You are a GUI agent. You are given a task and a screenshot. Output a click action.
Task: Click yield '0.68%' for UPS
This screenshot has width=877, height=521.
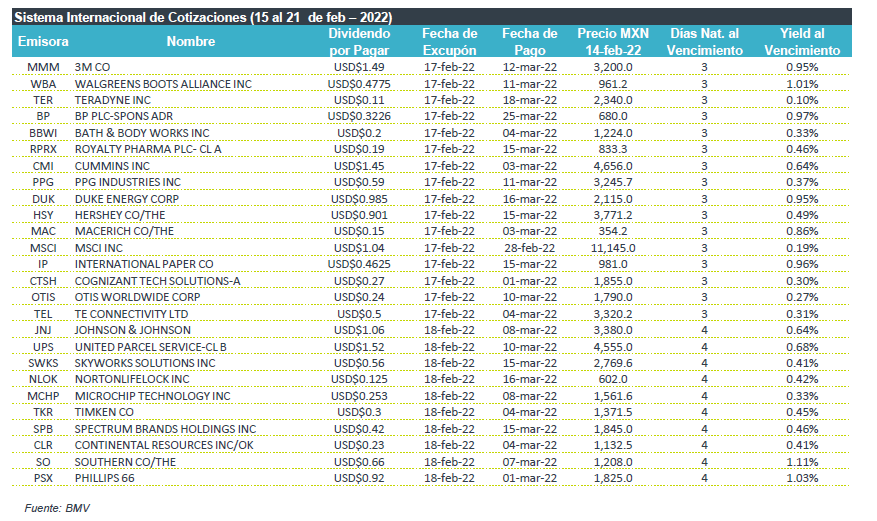point(802,347)
